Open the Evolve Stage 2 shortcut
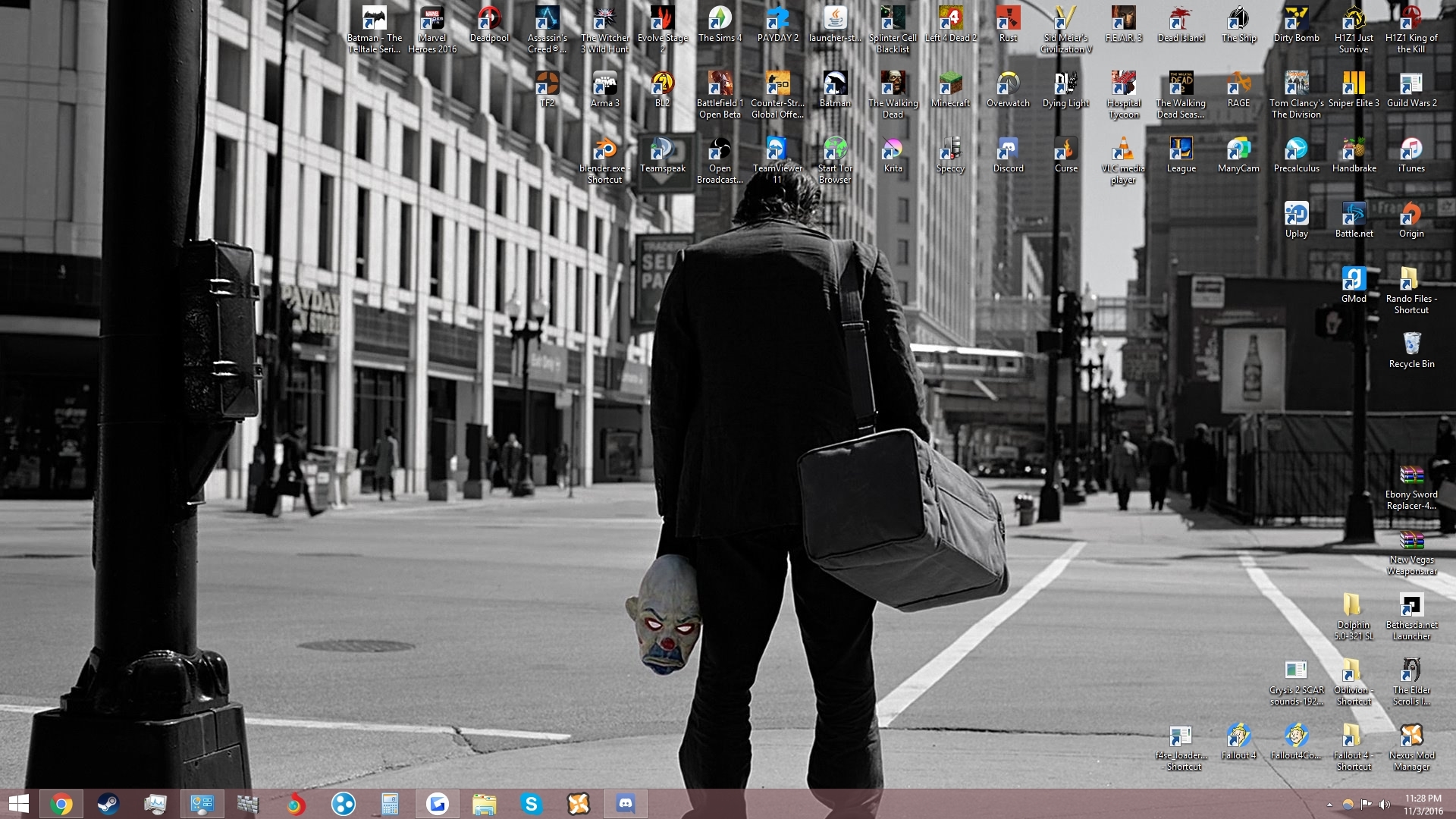The image size is (1456, 819). click(662, 30)
